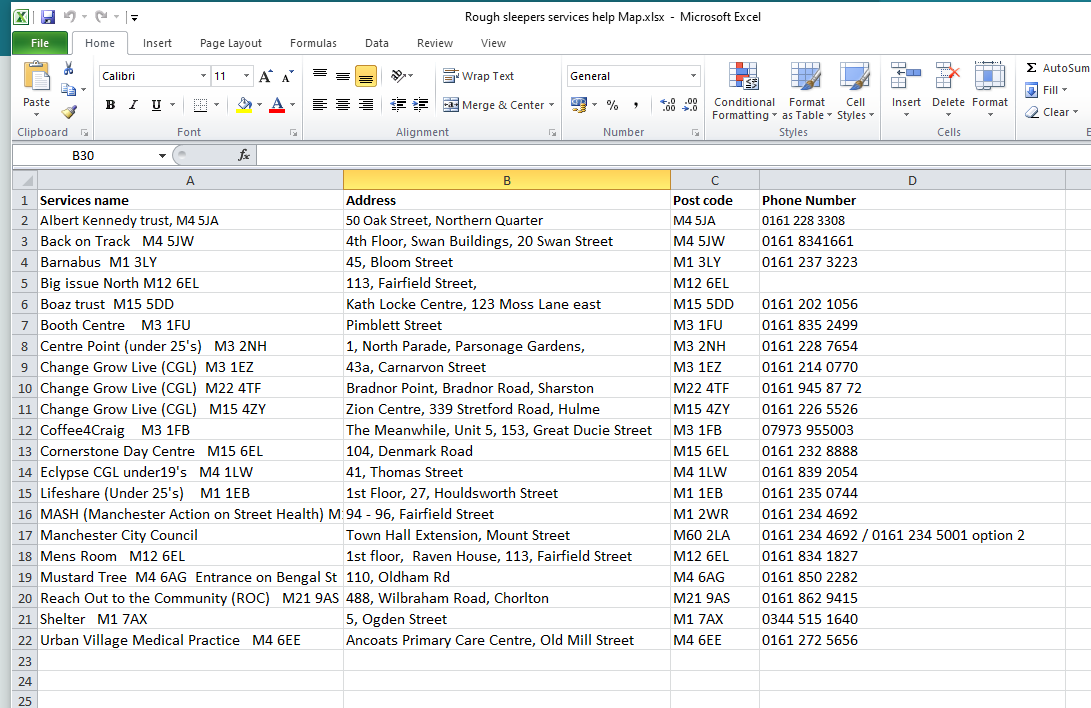Toggle Align Text Left
Image resolution: width=1091 pixels, height=708 pixels.
(320, 105)
